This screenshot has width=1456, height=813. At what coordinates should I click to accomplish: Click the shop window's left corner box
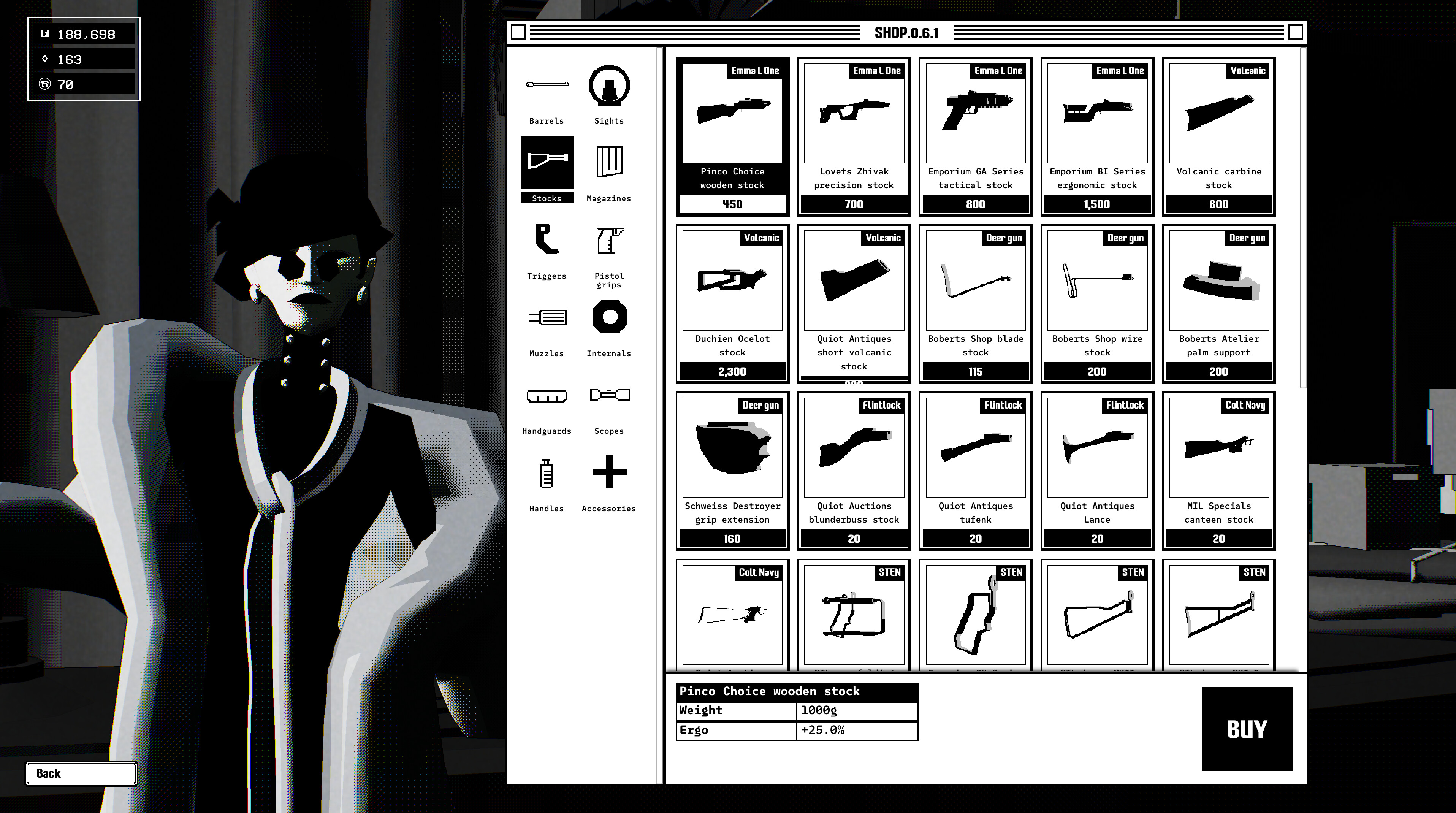click(x=518, y=33)
